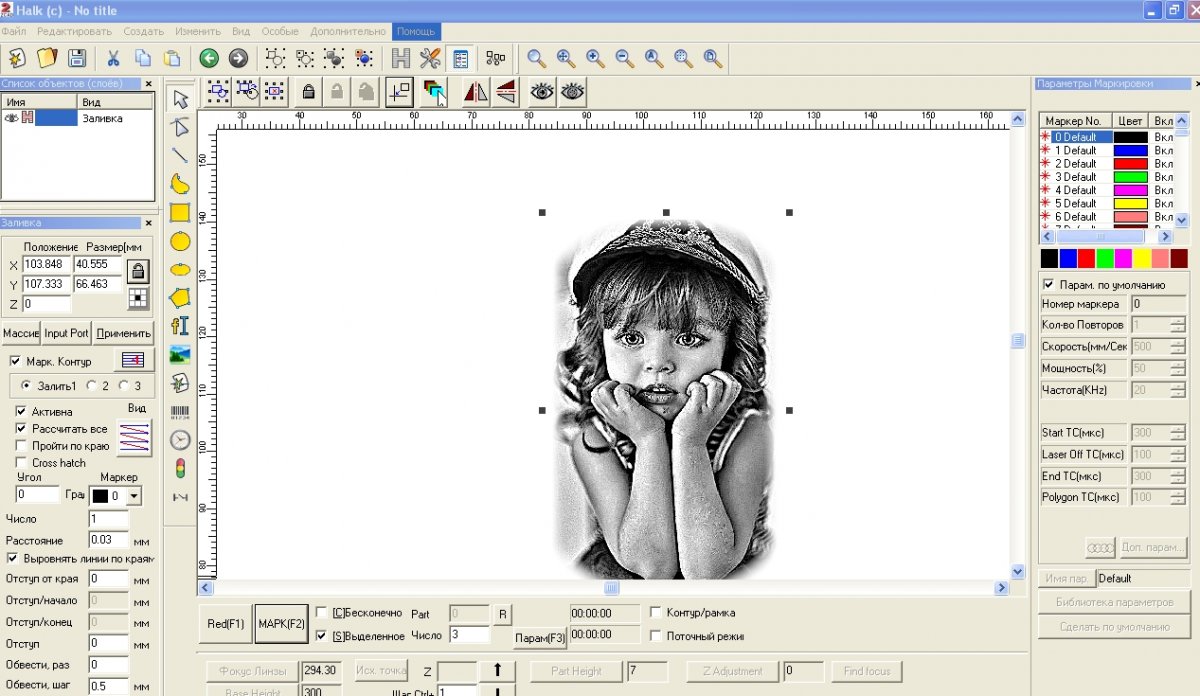Screen dimensions: 1200x696
Task: Toggle the Контур/рамка checkbox
Action: point(656,612)
